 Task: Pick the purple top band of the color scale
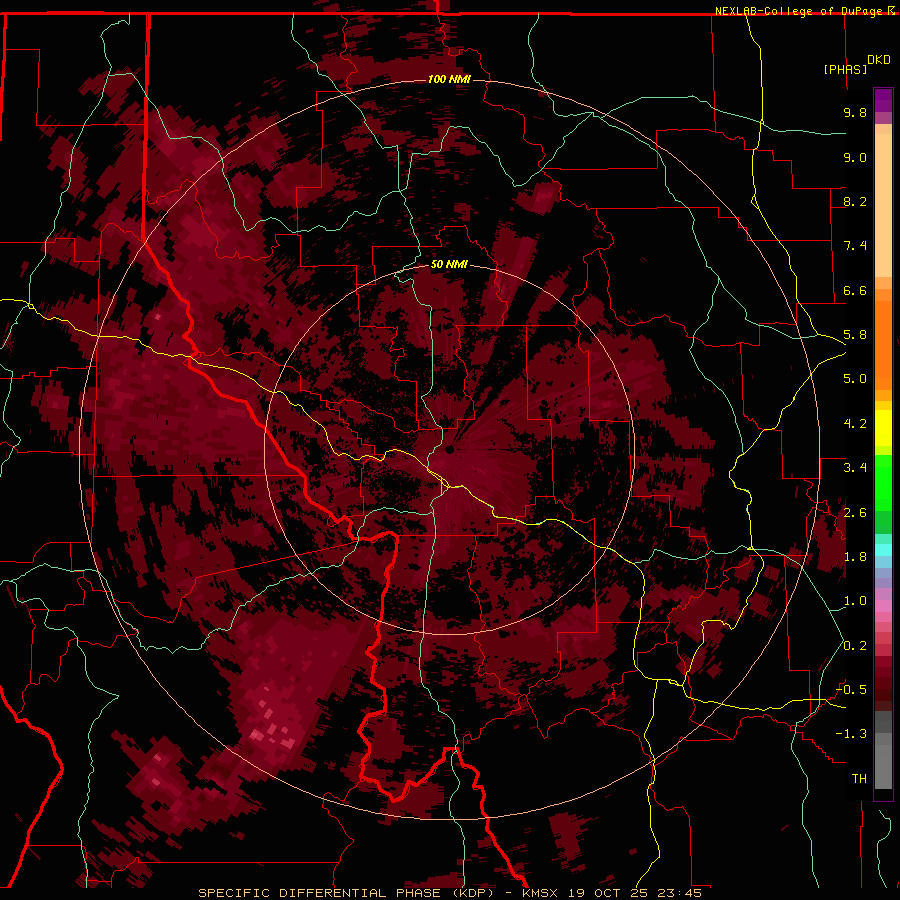pyautogui.click(x=883, y=100)
